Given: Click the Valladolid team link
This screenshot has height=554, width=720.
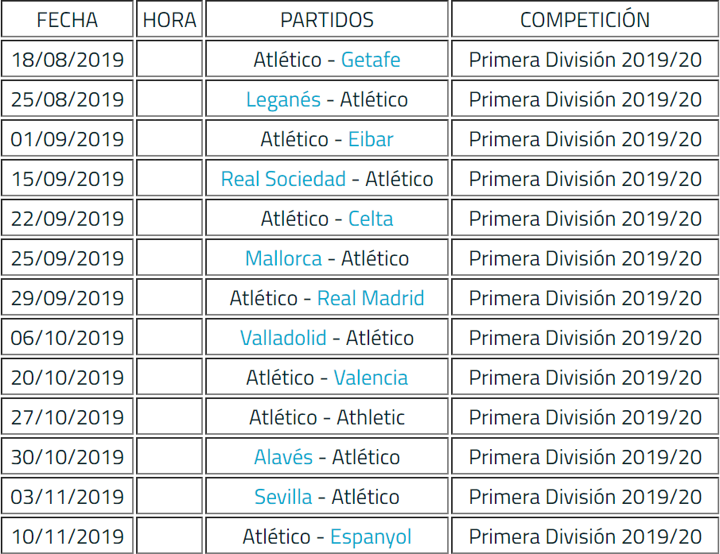Looking at the screenshot, I should [283, 338].
